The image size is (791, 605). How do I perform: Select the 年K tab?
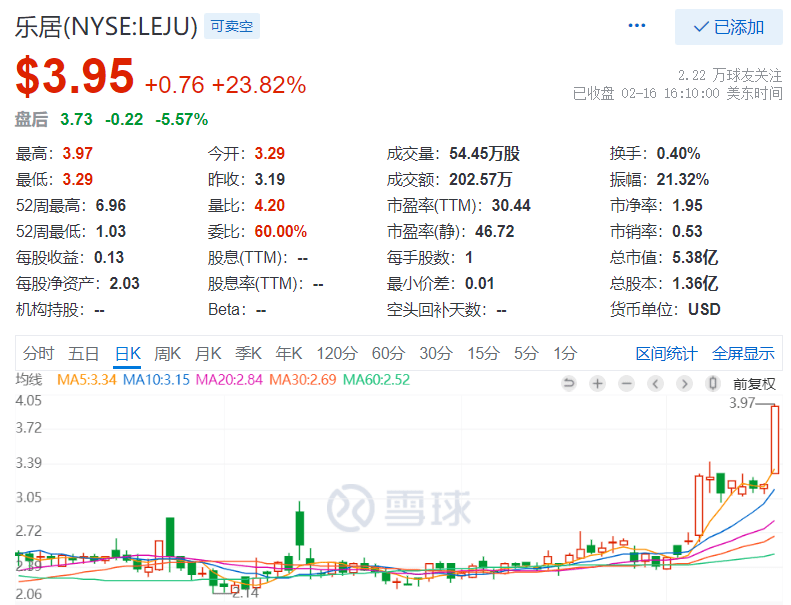tap(289, 353)
